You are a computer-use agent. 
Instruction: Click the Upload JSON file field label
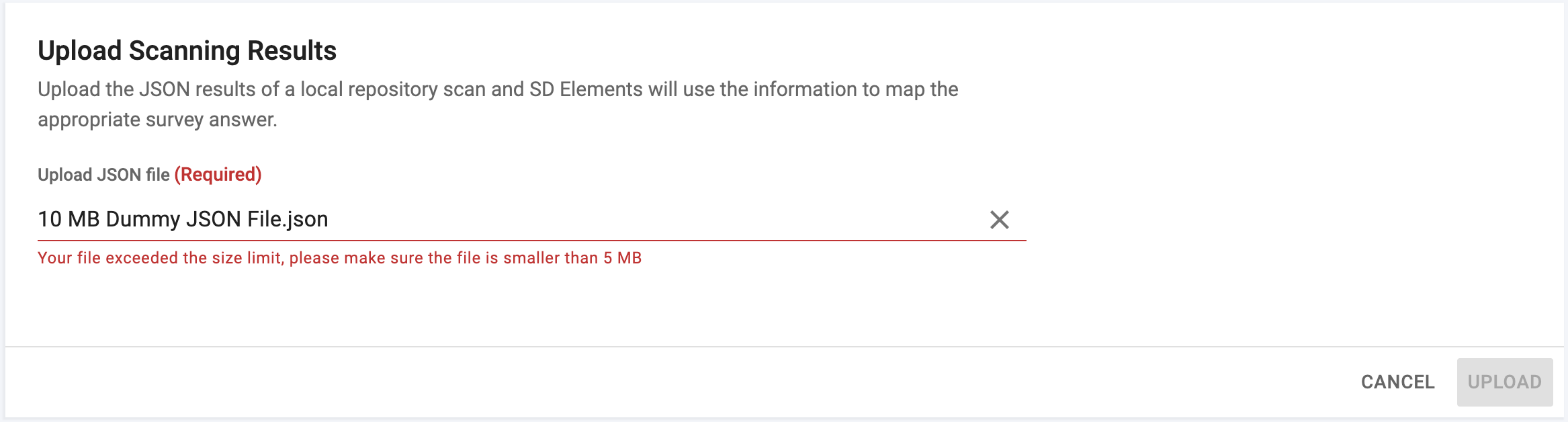click(x=103, y=175)
